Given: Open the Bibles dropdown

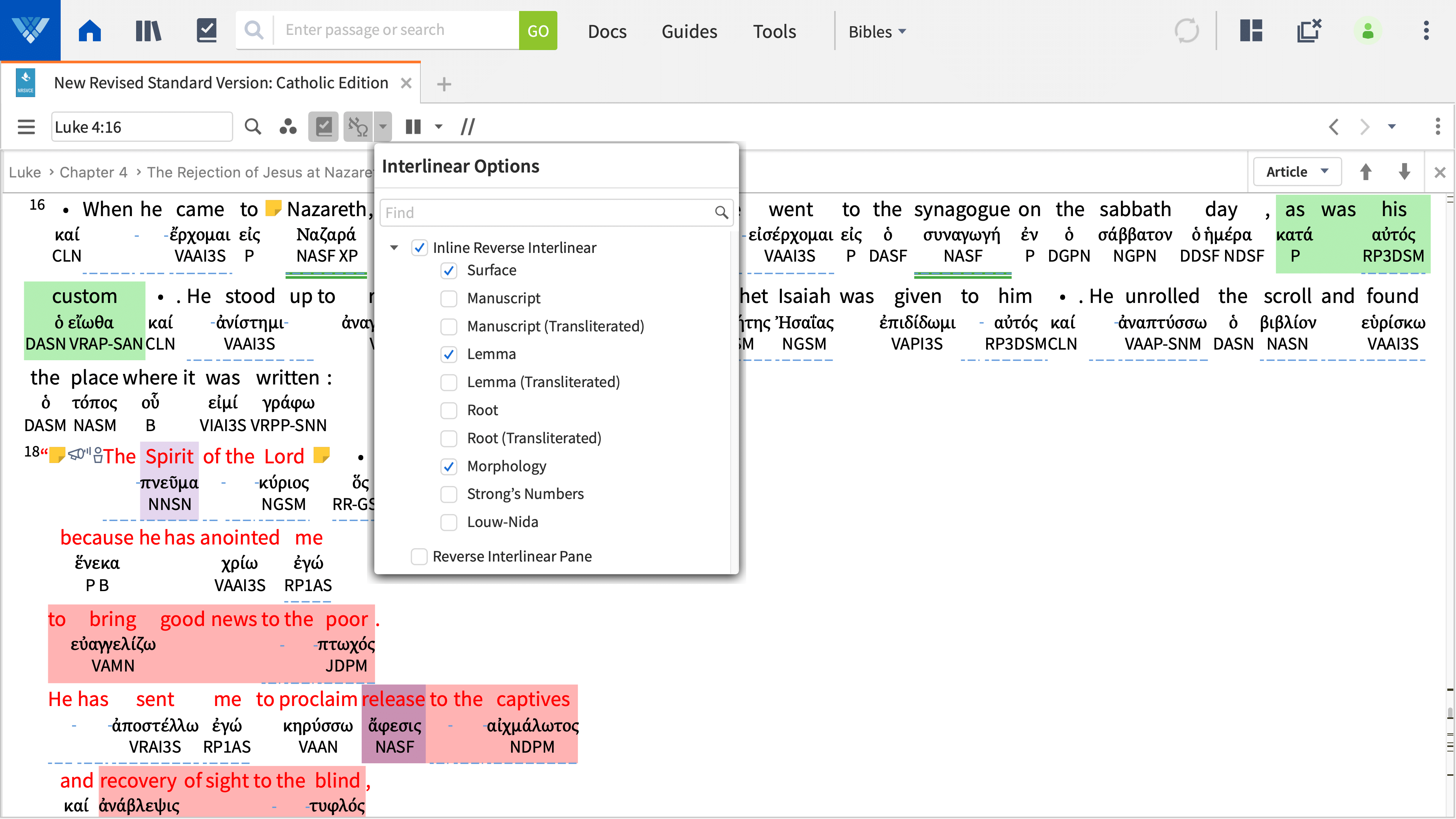Looking at the screenshot, I should [877, 31].
